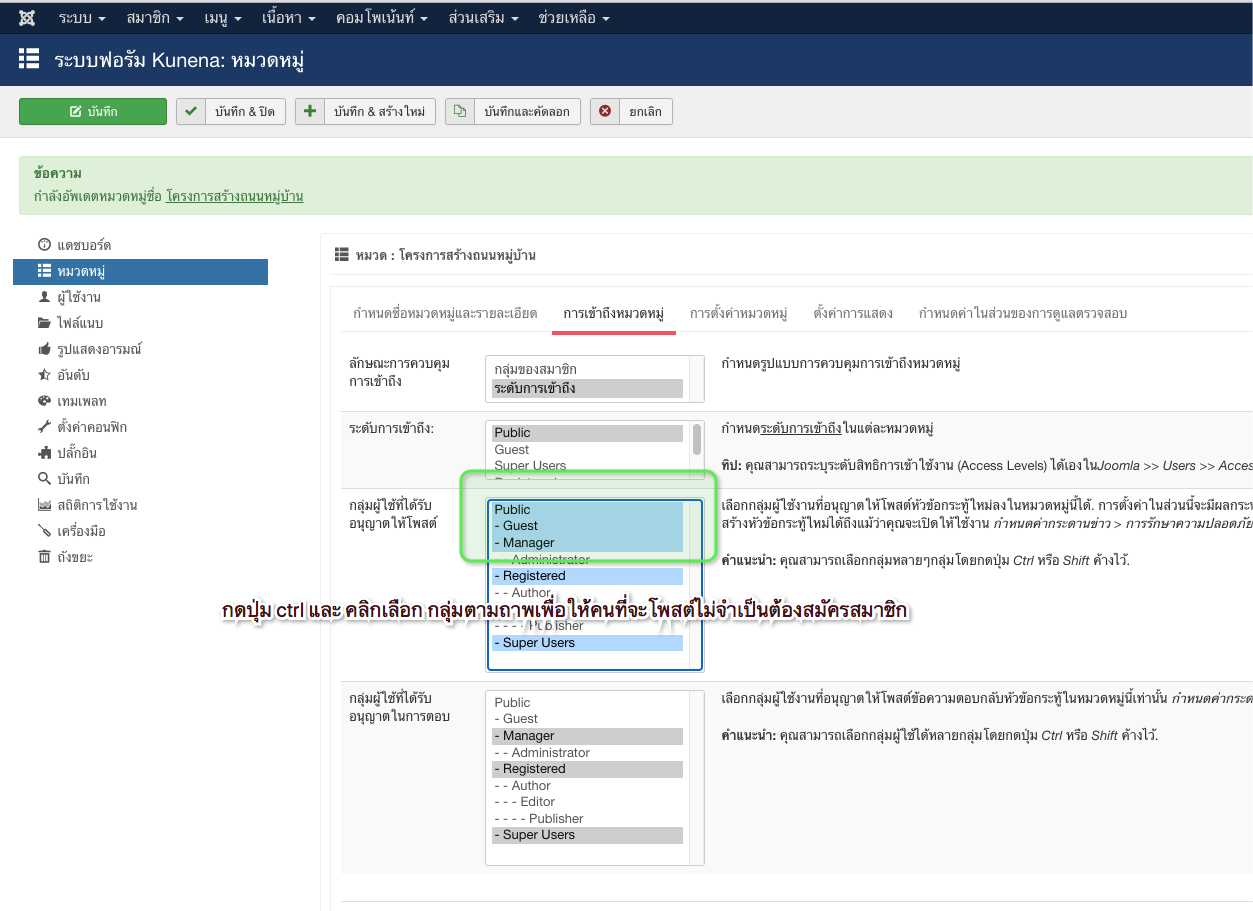This screenshot has height=911, width=1253.
Task: Click the โครงการสร้างถนนหมู่บ้าน link in the message
Action: click(x=235, y=196)
